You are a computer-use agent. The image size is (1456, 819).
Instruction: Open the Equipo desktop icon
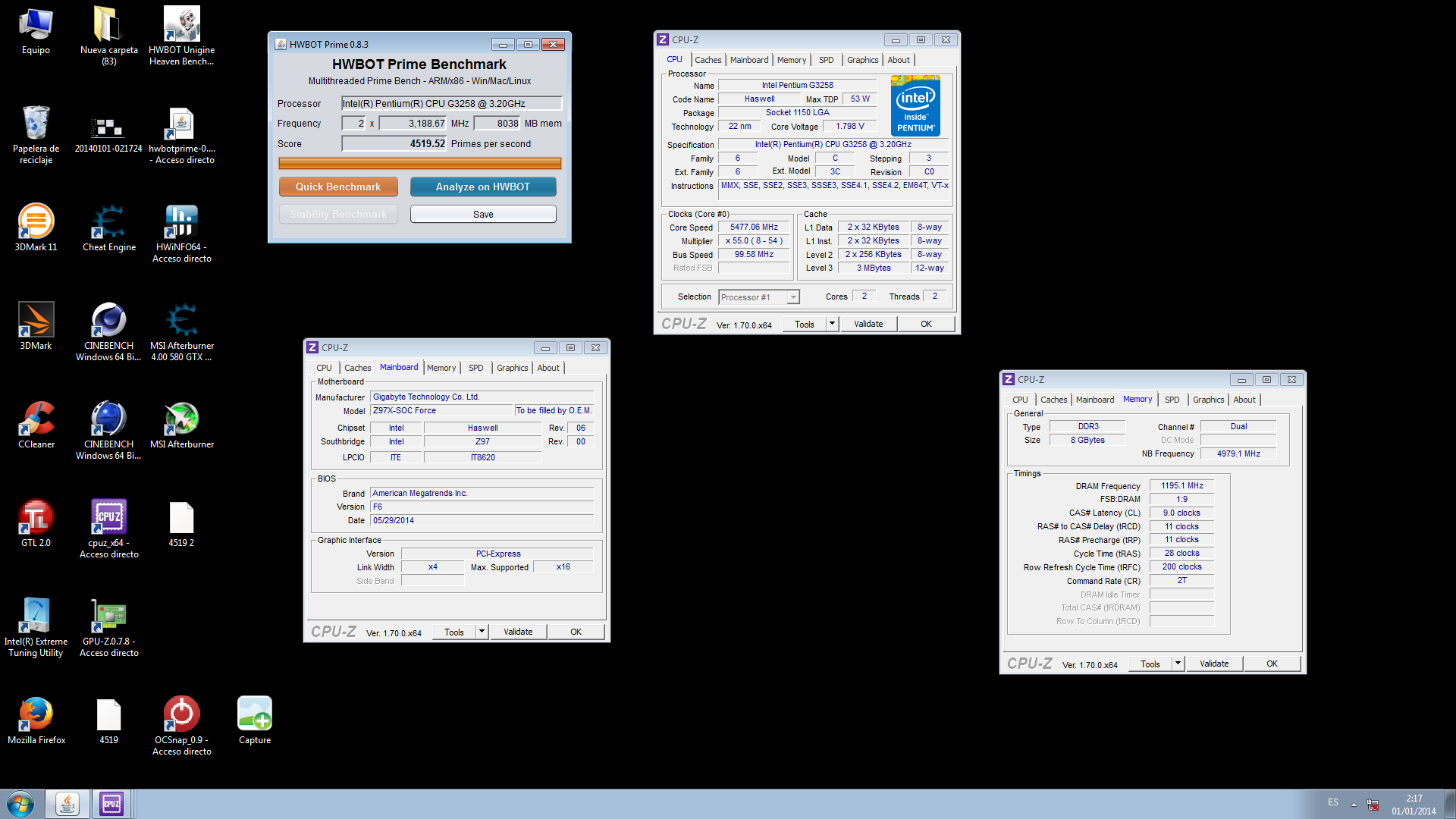pos(36,30)
